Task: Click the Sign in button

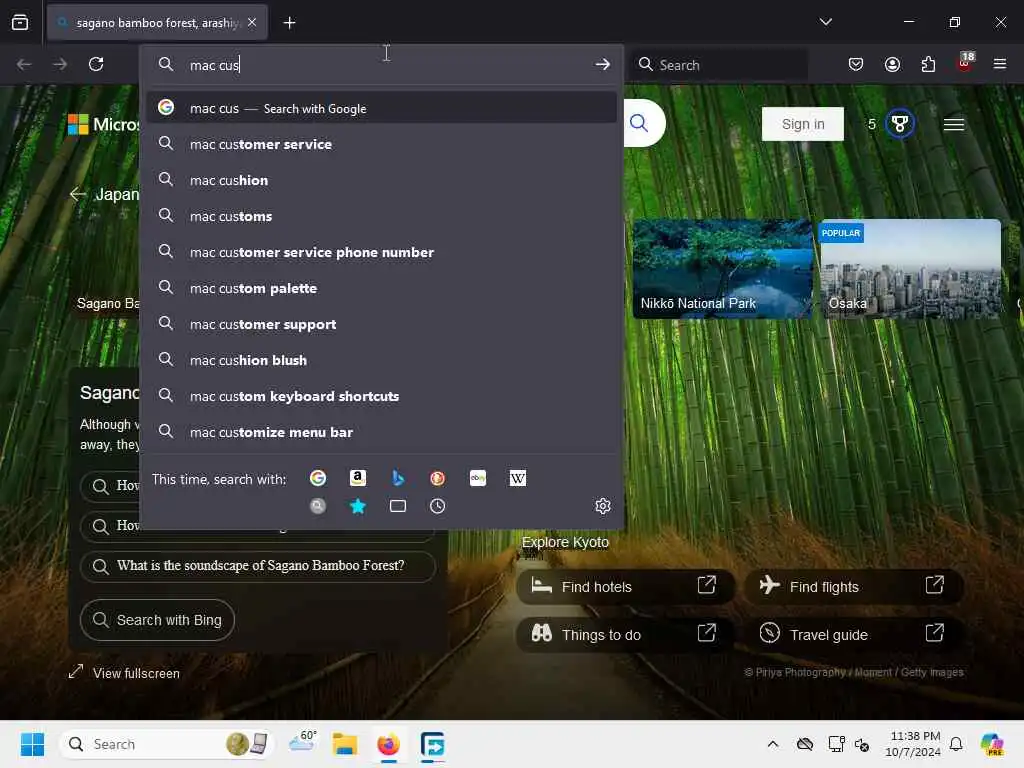Action: [803, 124]
